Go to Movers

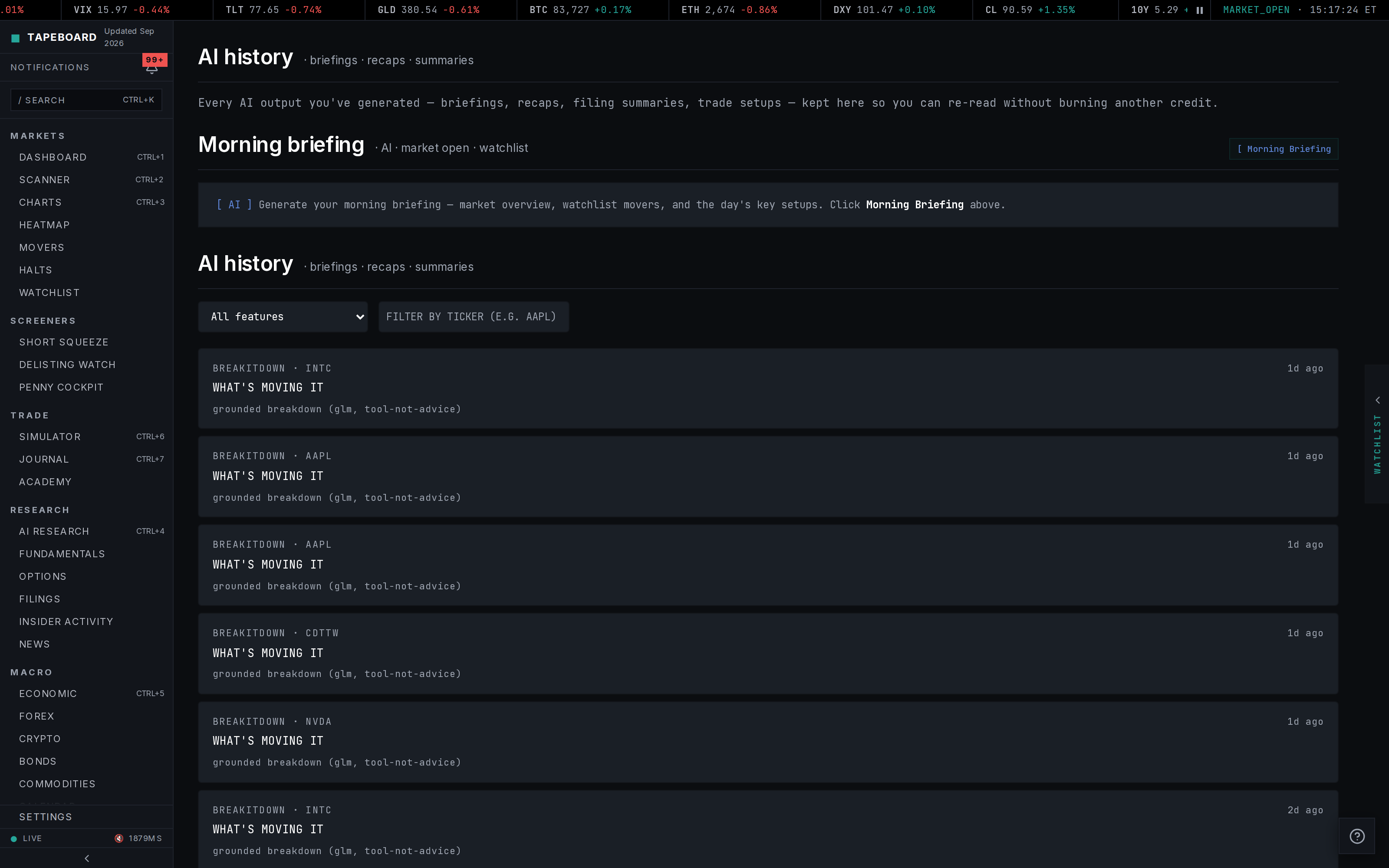[x=87, y=247]
